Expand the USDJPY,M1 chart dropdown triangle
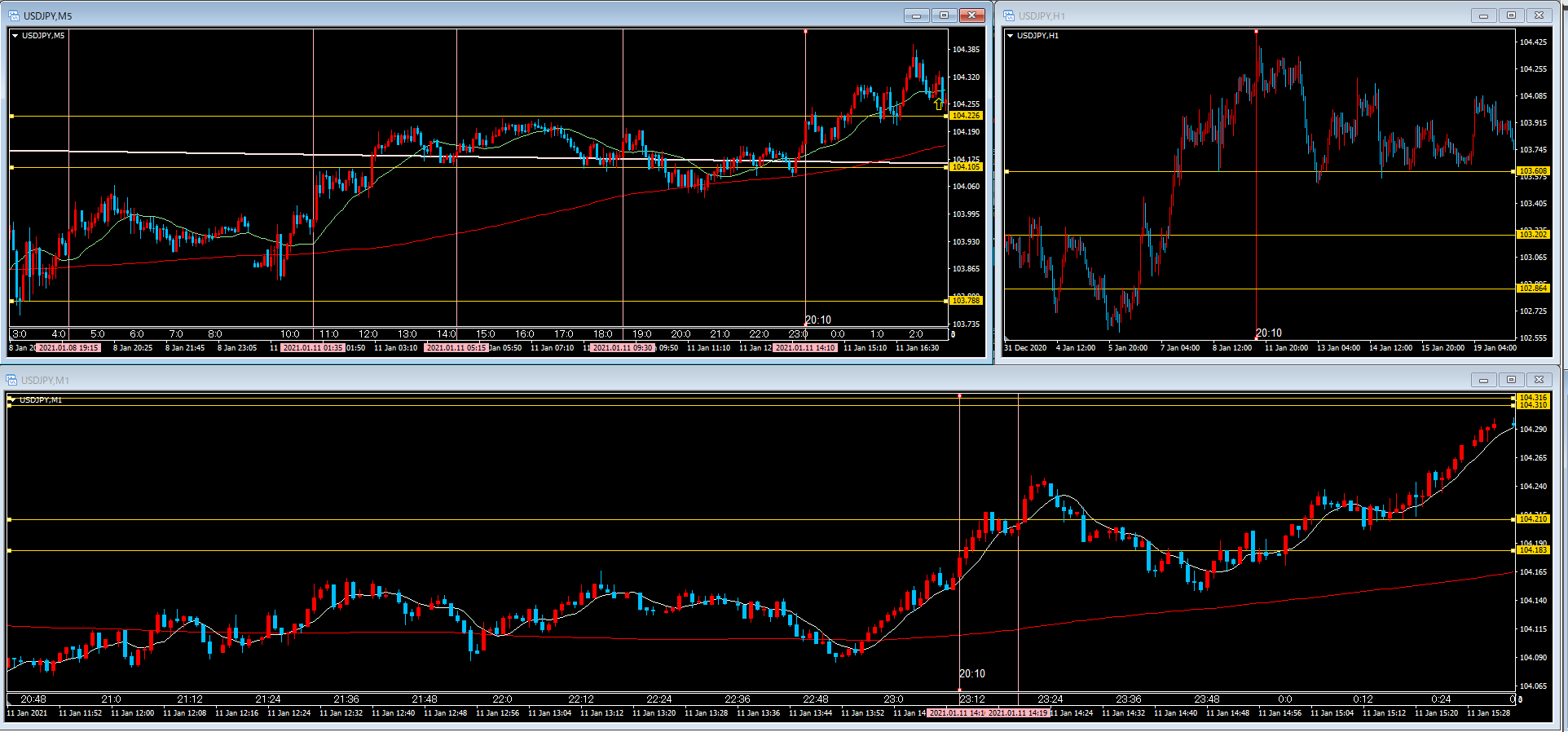 [12, 400]
